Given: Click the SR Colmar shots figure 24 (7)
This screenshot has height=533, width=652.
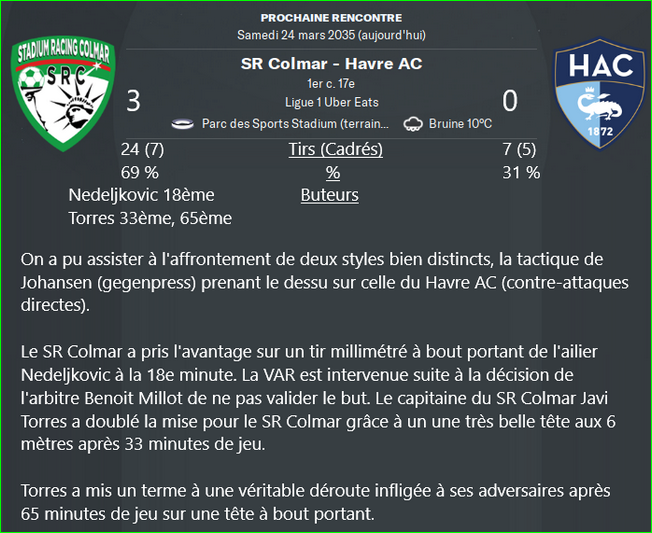Looking at the screenshot, I should coord(142,150).
